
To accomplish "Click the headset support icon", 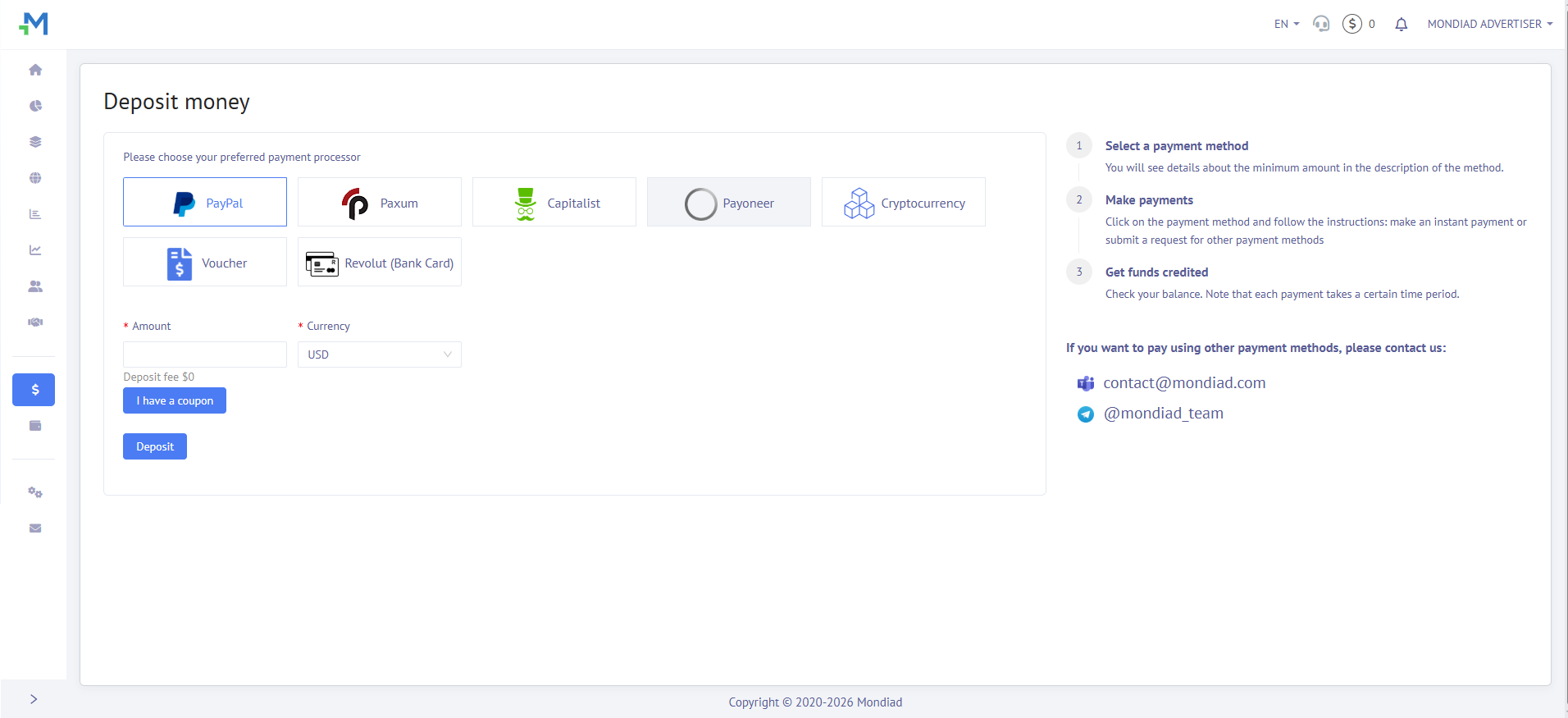I will click(x=1321, y=24).
